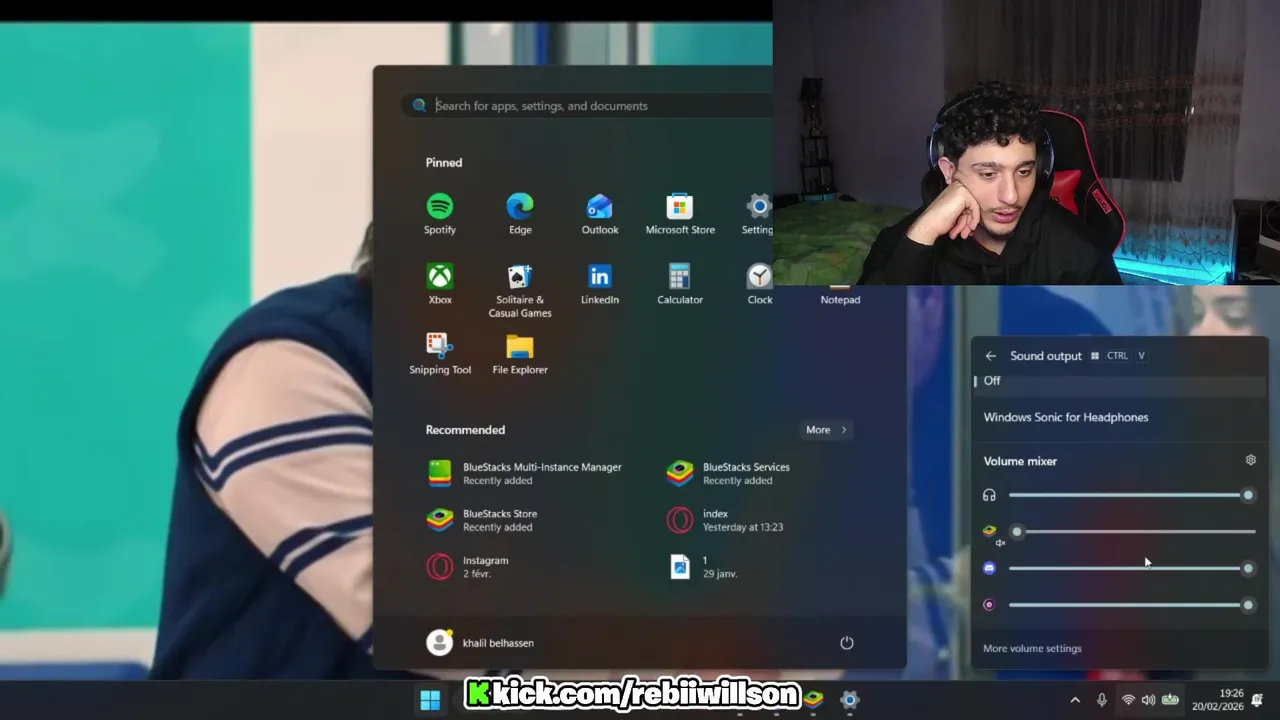Open the Spotify pinned app
Viewport: 1280px width, 720px height.
440,214
